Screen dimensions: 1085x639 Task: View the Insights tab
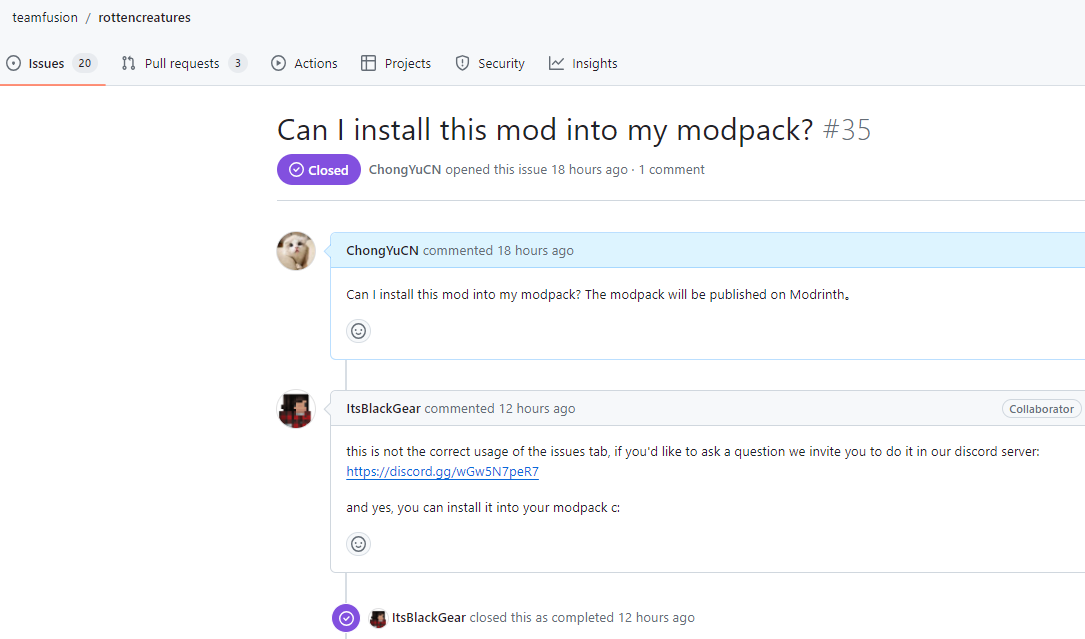pyautogui.click(x=583, y=64)
